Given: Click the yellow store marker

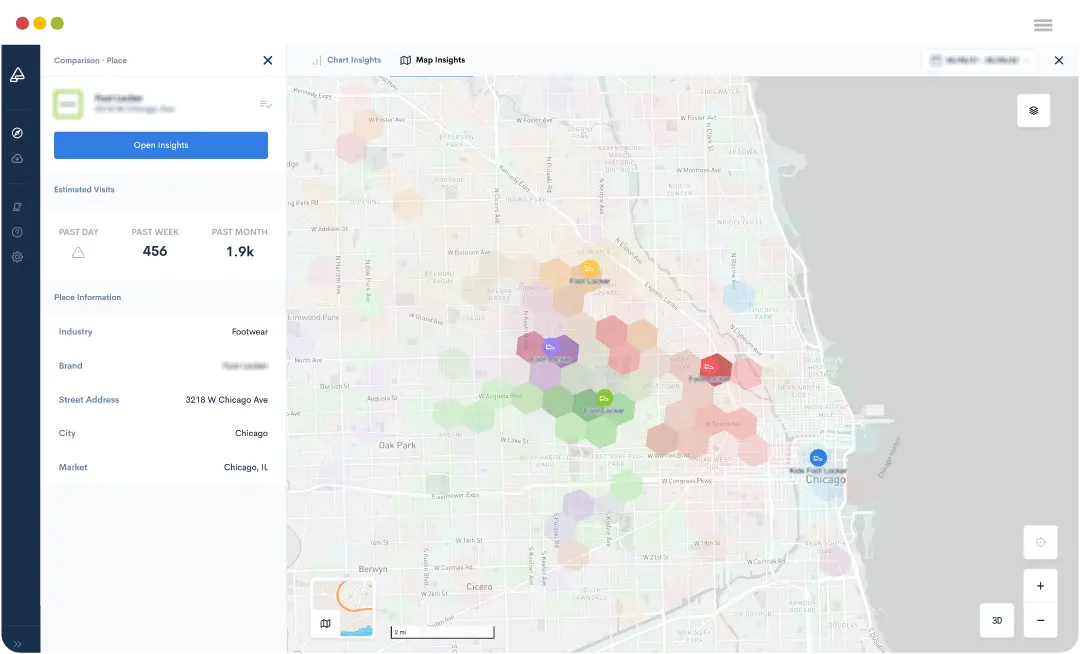Looking at the screenshot, I should tap(588, 268).
